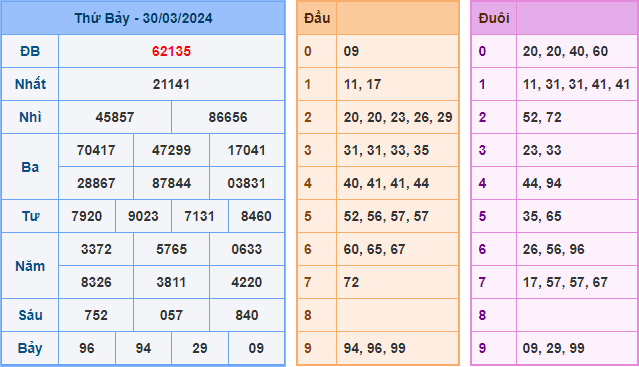Viewport: 639px width, 367px height.
Task: Select Sáu prize number 840
Action: tap(247, 315)
